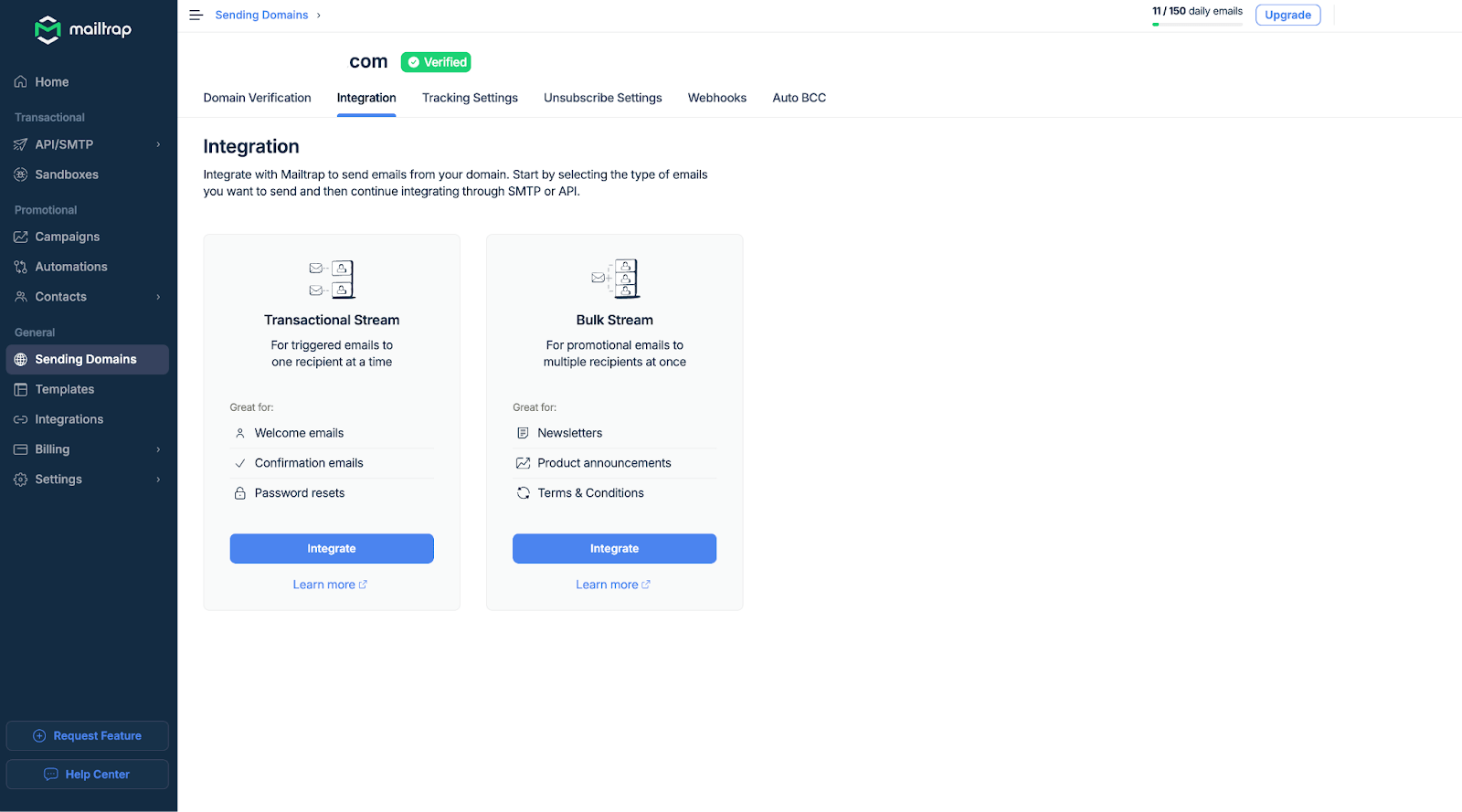1462x812 pixels.
Task: Click the chat bubble icon in Help Center
Action: pyautogui.click(x=51, y=775)
